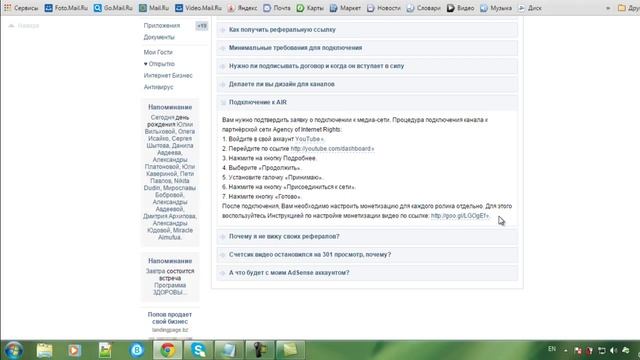Expand 'Делаете ли вы дизайн для каналов'
The height and width of the screenshot is (360, 640).
[x=367, y=84]
